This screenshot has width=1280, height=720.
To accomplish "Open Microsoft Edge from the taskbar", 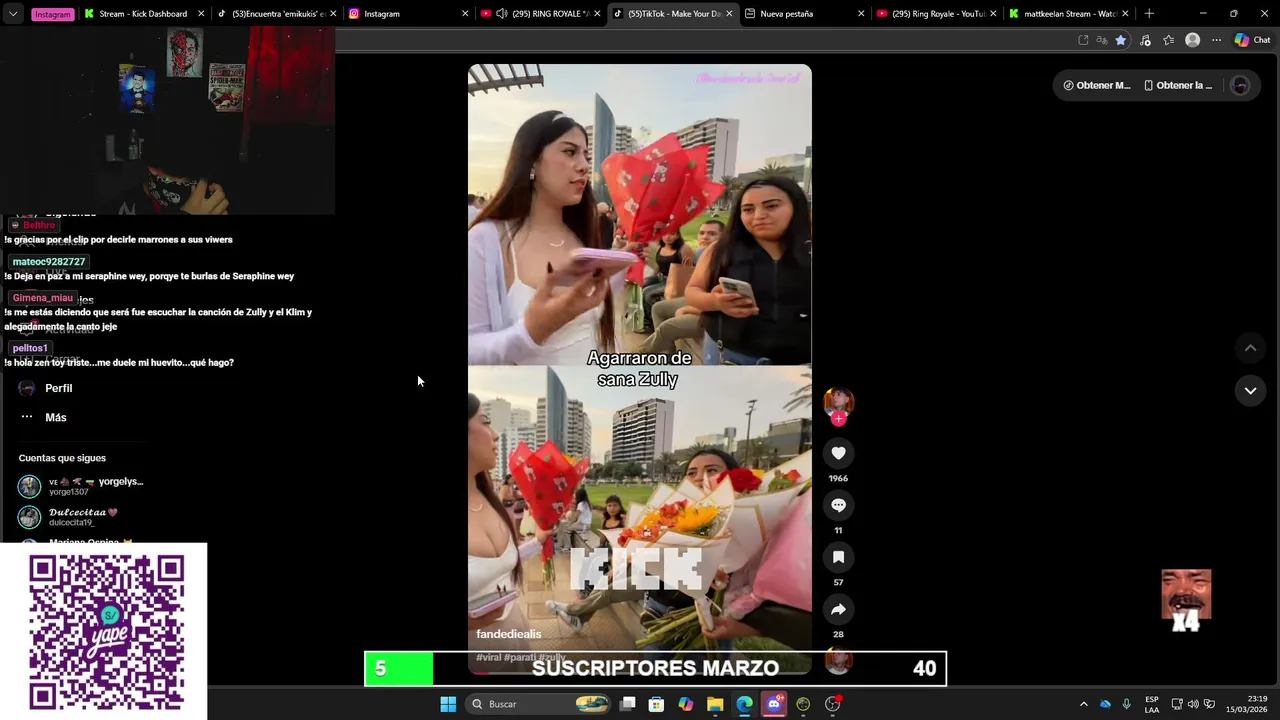I will [x=744, y=704].
